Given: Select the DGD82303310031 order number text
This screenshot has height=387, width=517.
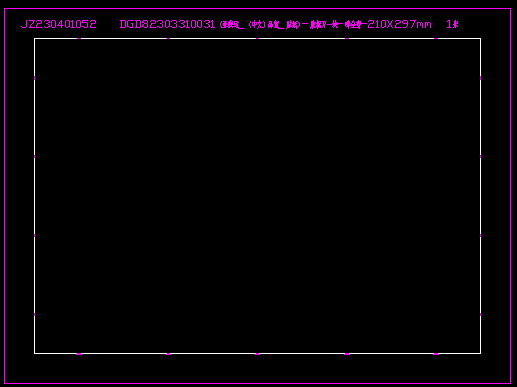Looking at the screenshot, I should point(167,24).
